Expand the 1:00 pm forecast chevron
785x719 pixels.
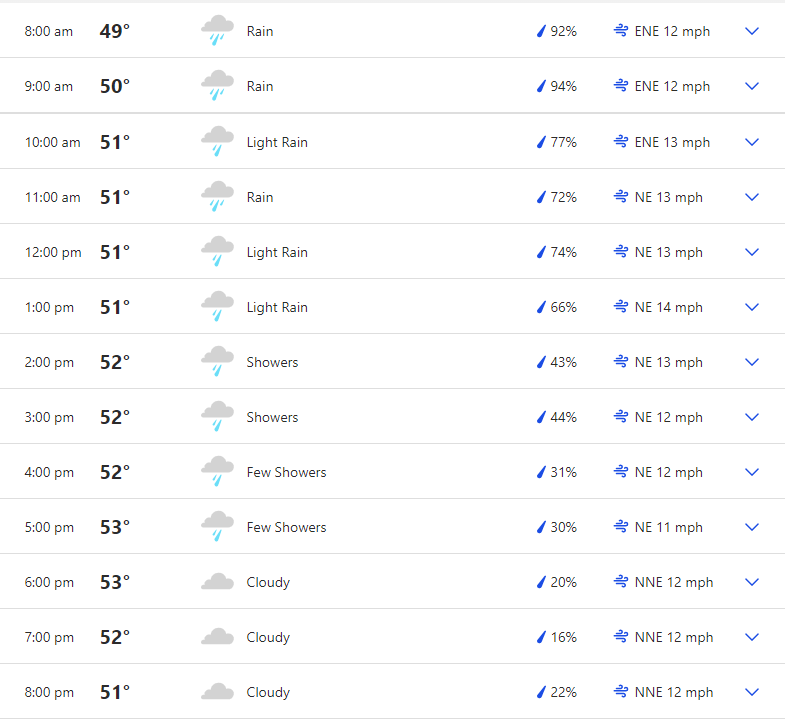tap(752, 307)
